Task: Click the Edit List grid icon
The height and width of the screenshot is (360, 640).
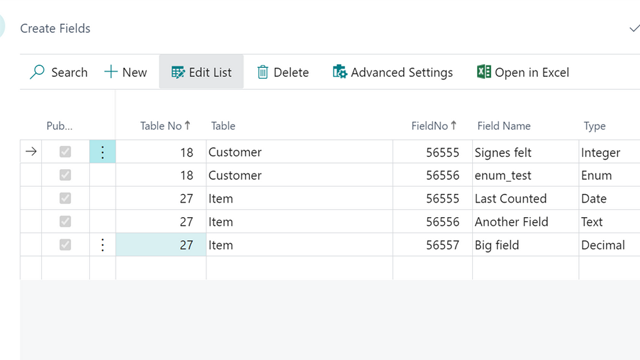Action: tap(178, 72)
